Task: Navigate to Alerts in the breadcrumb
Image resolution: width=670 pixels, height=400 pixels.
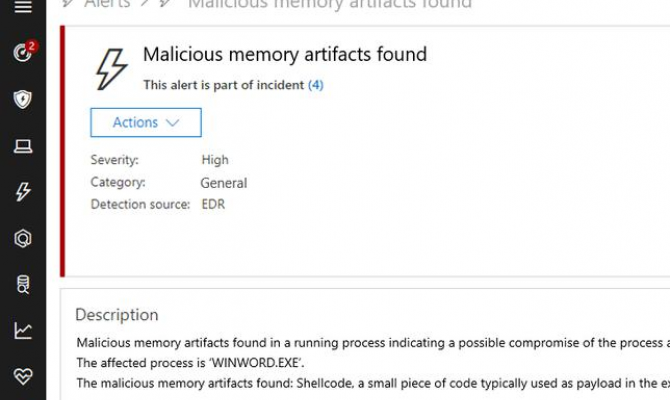Action: (107, 4)
